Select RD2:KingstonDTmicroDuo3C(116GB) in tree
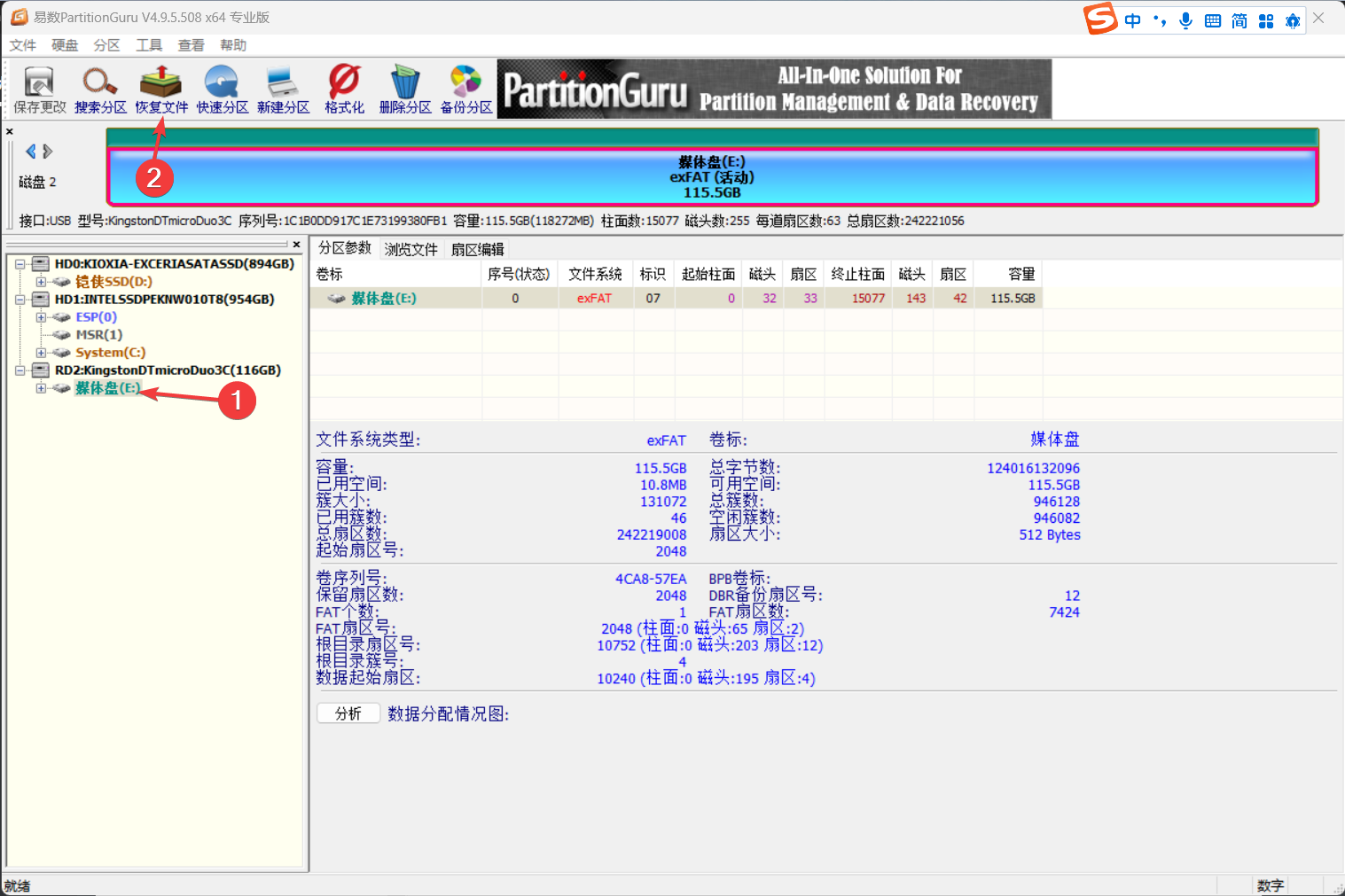1345x896 pixels. point(168,370)
